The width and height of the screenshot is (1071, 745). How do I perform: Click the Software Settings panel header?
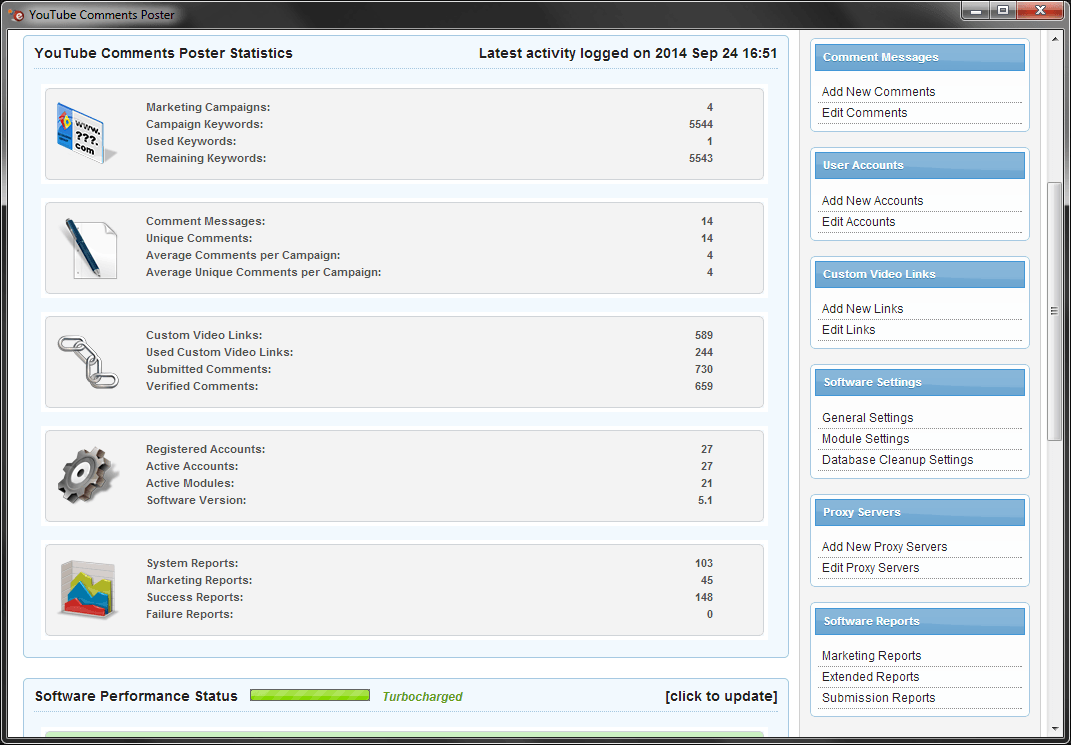pyautogui.click(x=919, y=382)
